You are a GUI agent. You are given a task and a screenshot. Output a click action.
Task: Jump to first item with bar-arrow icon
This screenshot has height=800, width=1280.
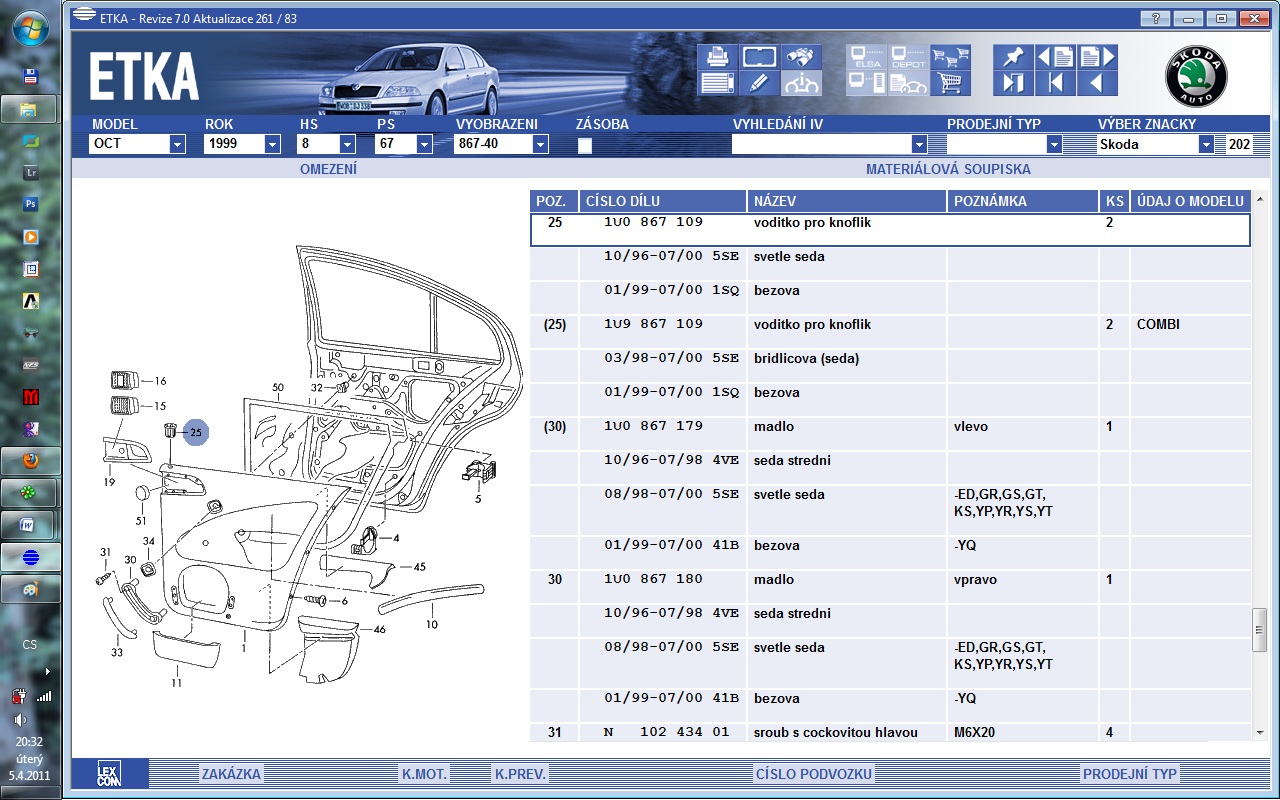pos(1055,83)
